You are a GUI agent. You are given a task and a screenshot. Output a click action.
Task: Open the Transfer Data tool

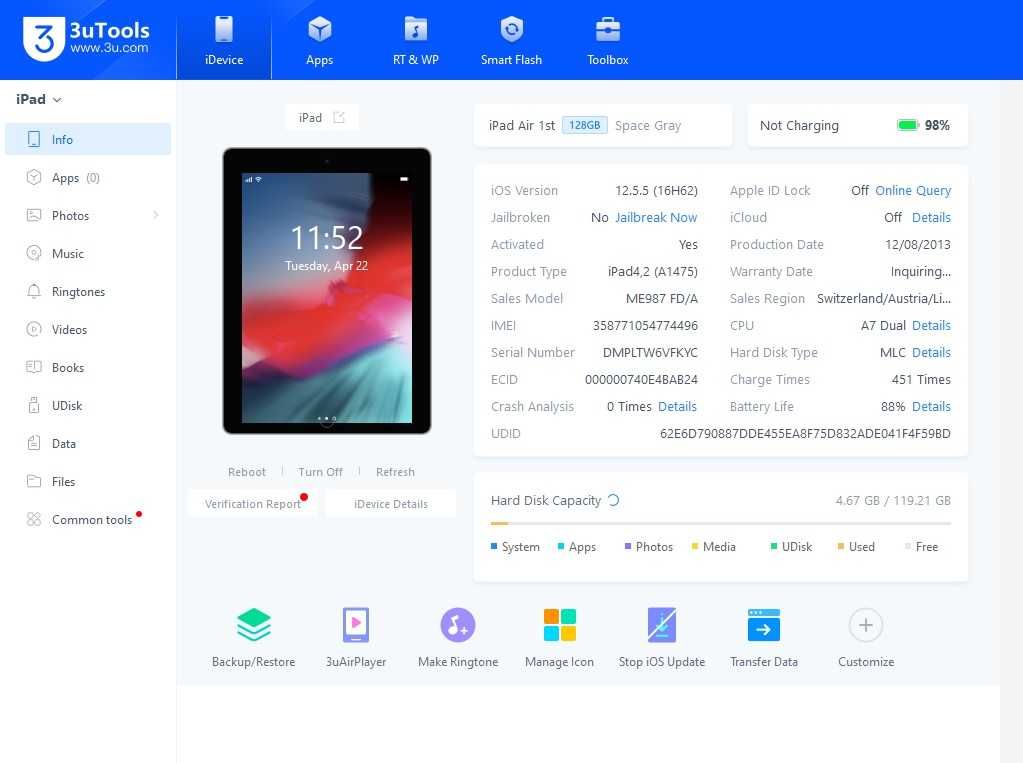764,636
